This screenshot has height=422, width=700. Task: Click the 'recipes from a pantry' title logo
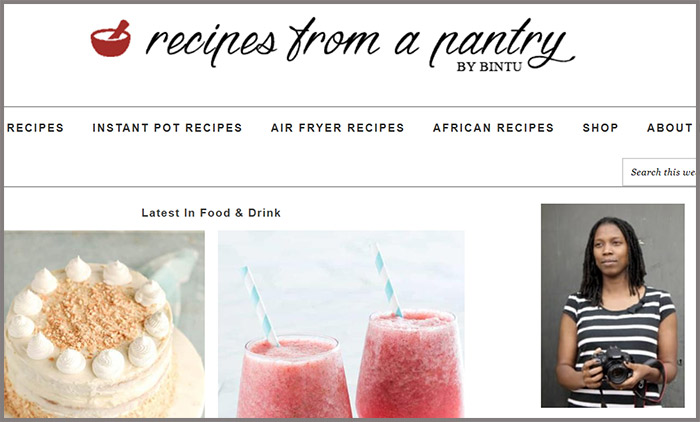tap(333, 42)
